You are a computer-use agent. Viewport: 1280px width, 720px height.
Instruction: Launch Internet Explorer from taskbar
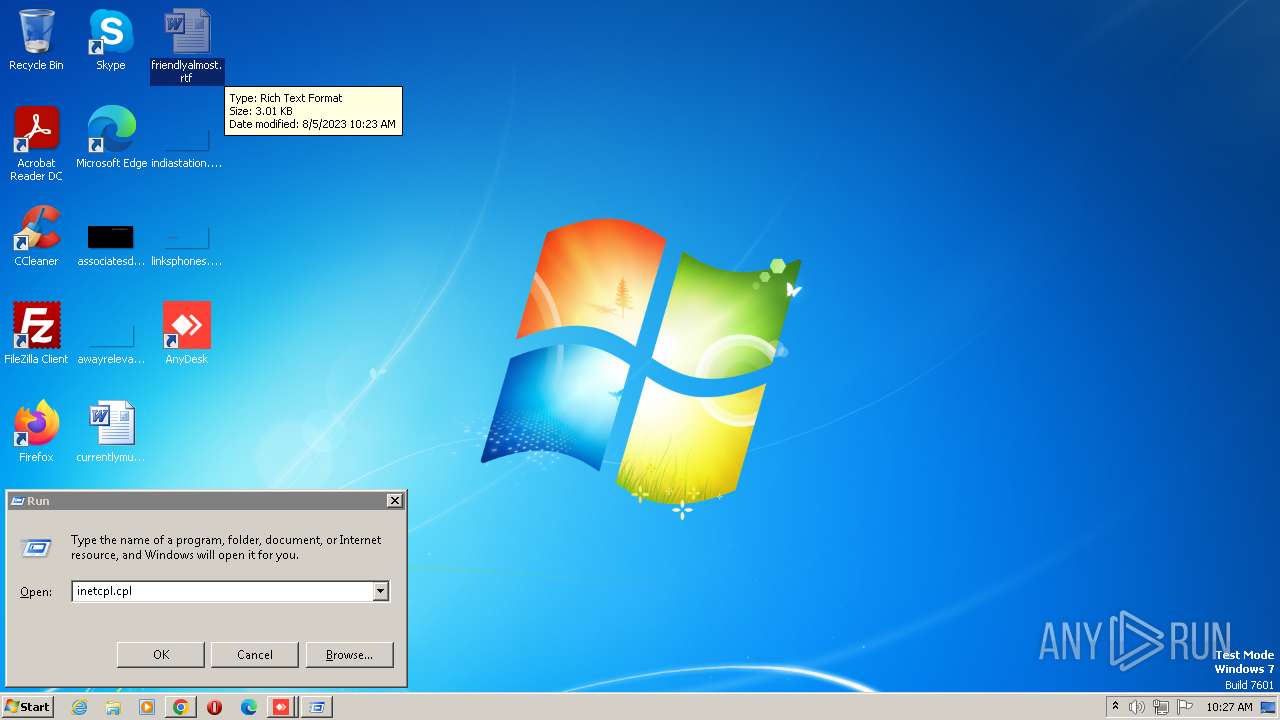coord(80,707)
